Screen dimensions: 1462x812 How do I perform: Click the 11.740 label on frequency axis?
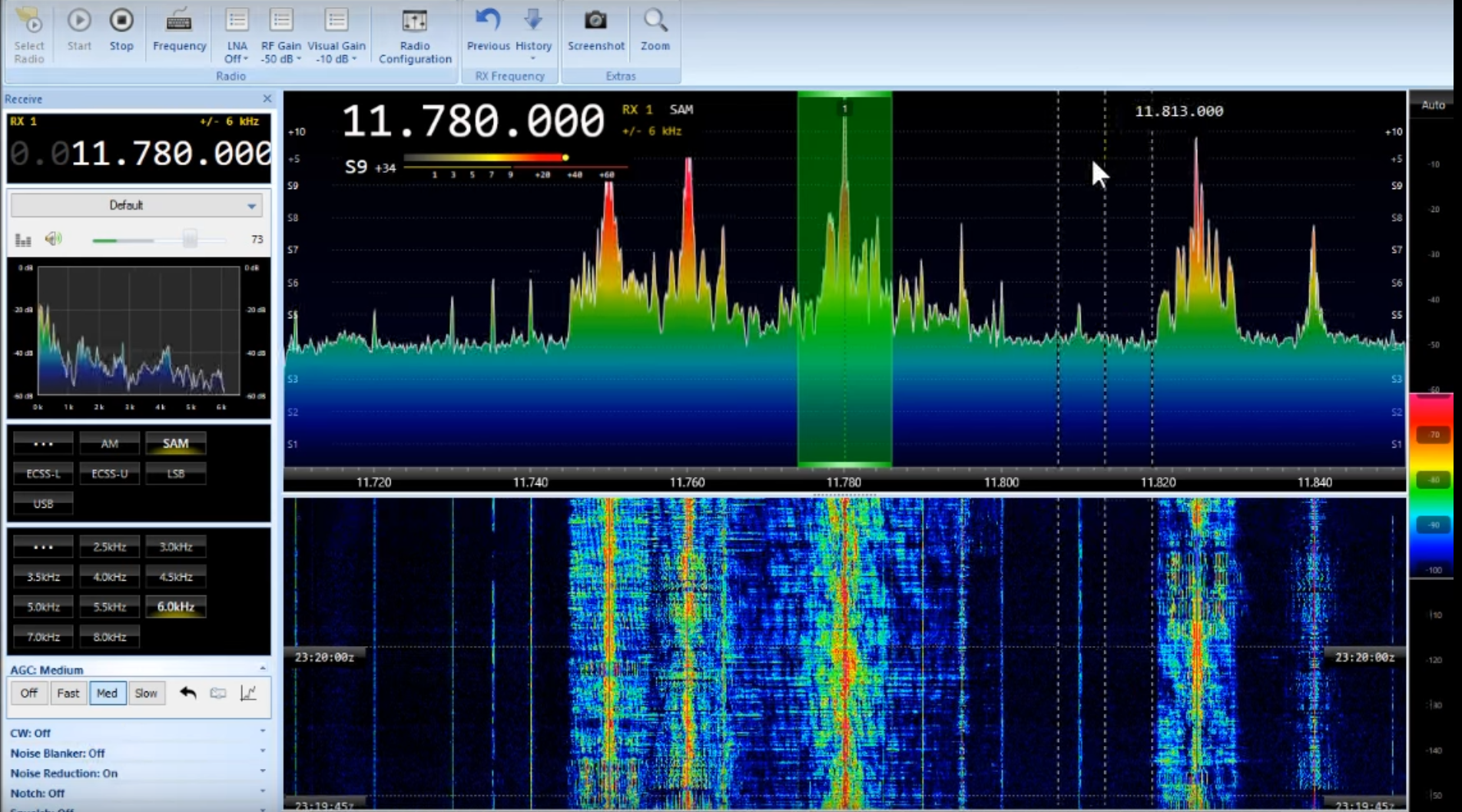tap(530, 482)
